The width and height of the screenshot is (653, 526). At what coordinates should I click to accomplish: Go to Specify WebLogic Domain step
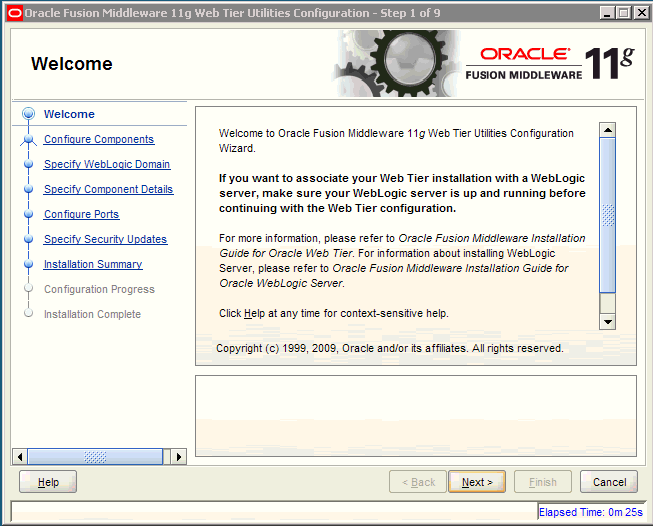(x=107, y=164)
